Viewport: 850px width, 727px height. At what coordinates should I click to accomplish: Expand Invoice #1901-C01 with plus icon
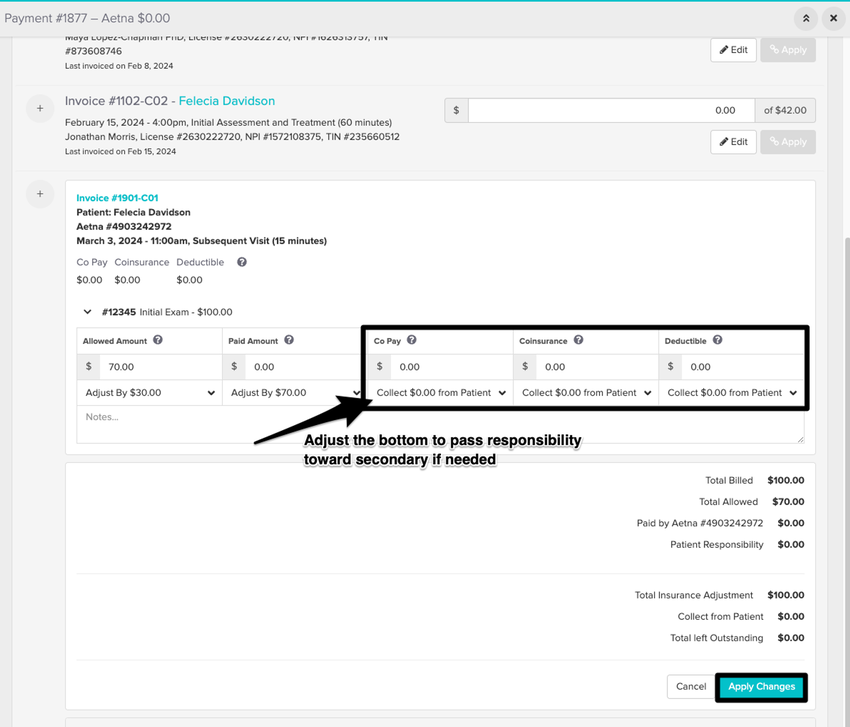point(40,194)
